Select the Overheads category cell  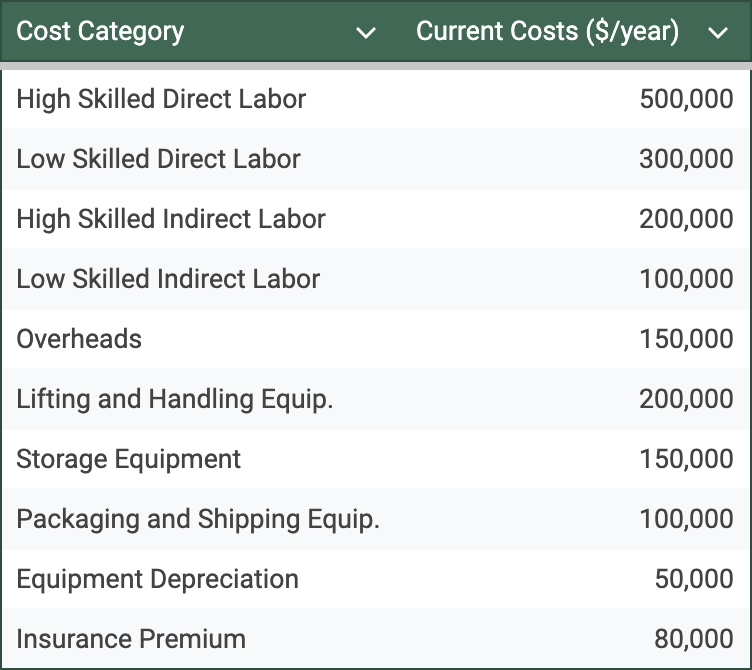79,339
